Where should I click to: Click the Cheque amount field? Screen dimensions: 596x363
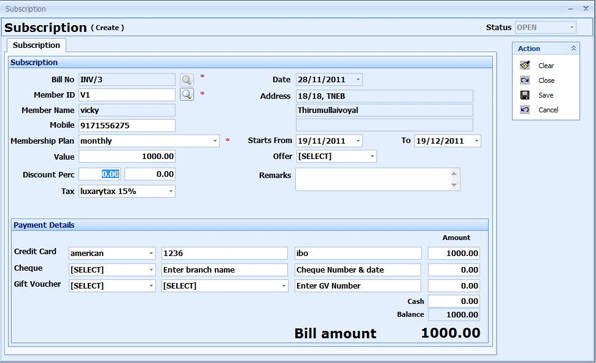(454, 270)
